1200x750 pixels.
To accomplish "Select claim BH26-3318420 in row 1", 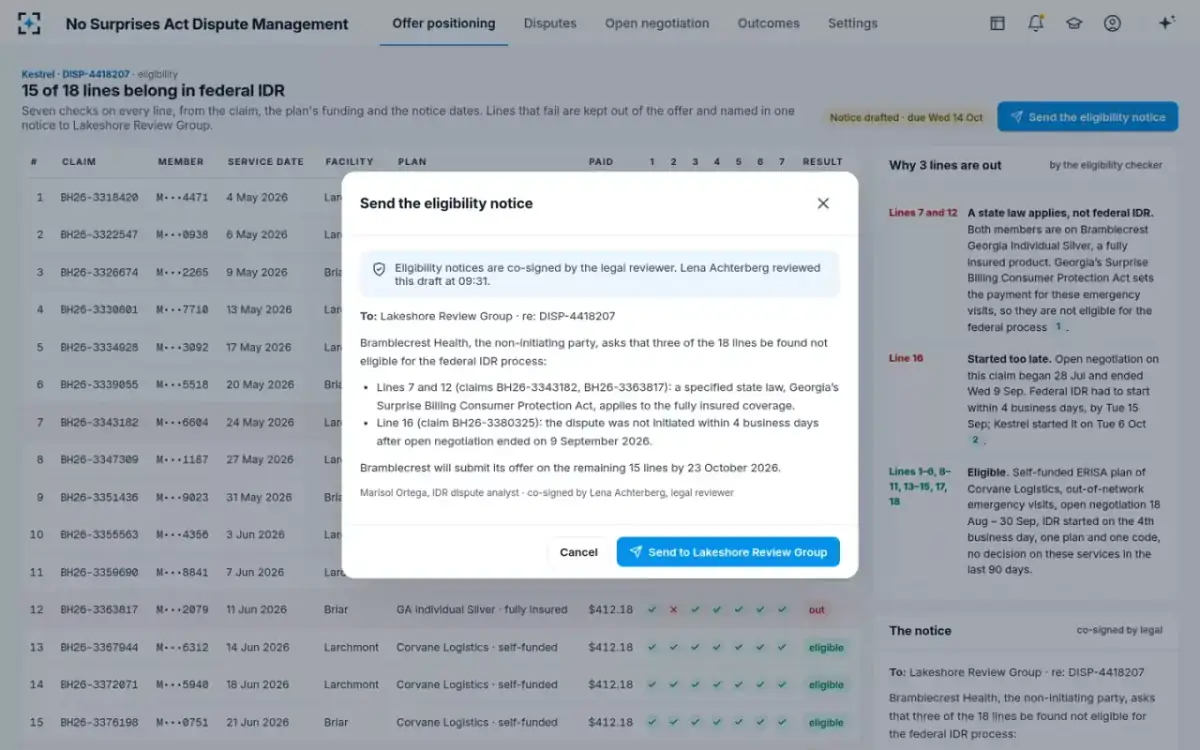I will click(x=100, y=197).
